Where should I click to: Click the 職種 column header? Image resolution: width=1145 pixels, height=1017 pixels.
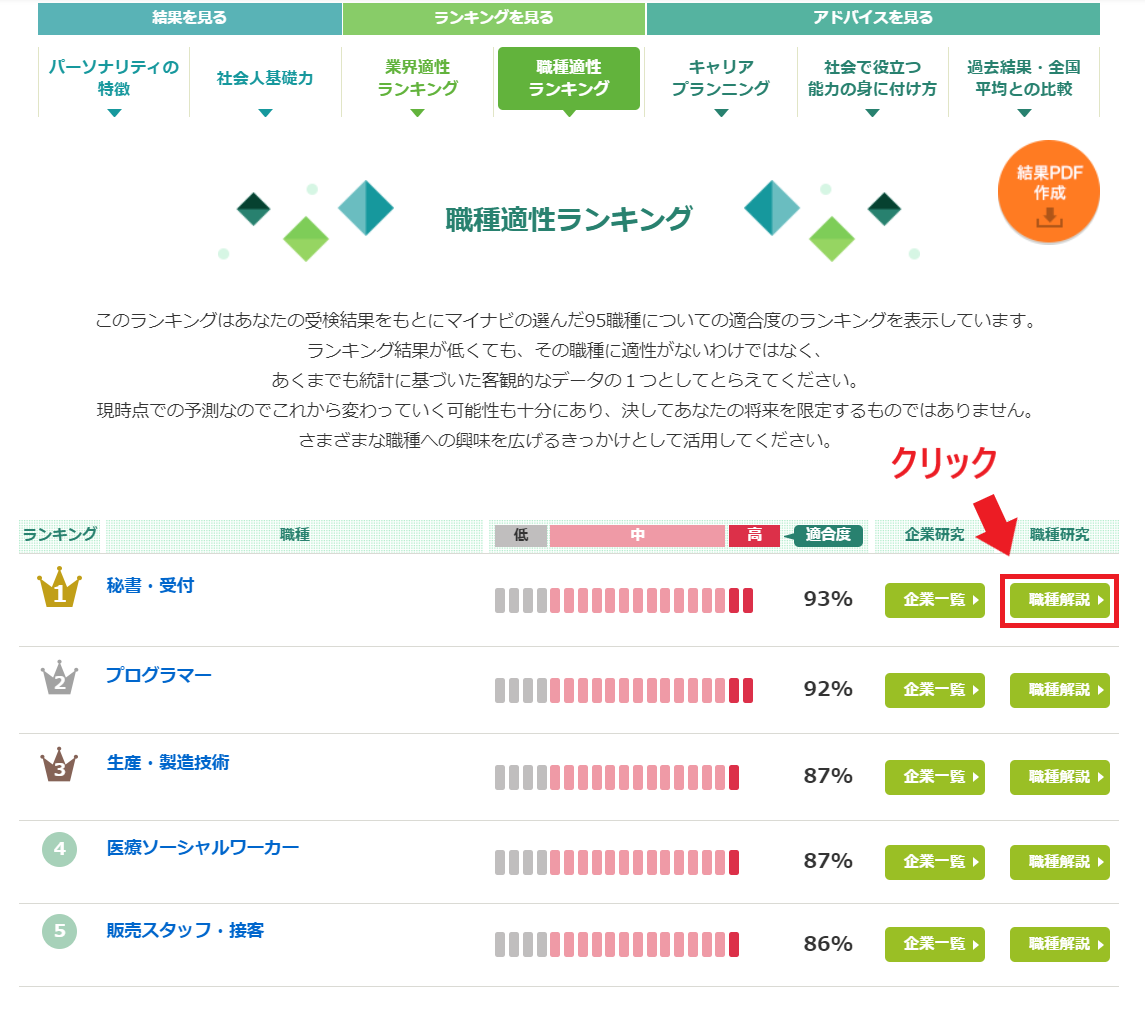pos(294,535)
